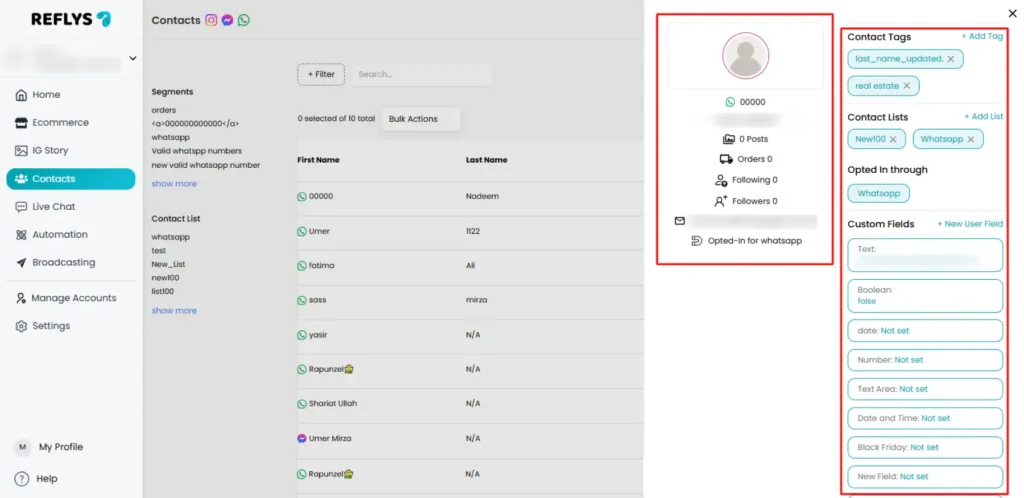Click the Instagram icon beside Contacts
The image size is (1024, 498).
pos(211,20)
